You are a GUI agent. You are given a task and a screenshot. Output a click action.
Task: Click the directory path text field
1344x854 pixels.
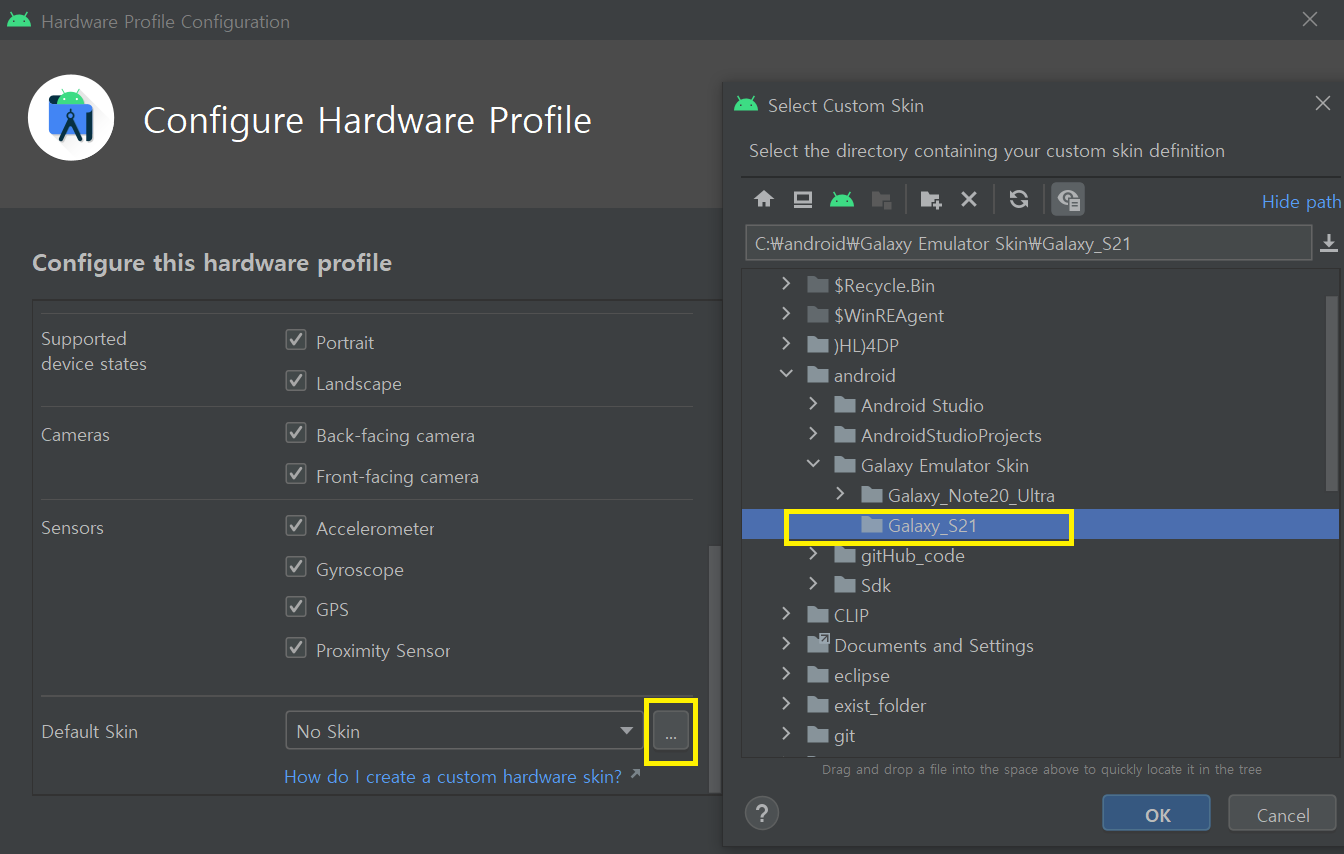point(1027,243)
